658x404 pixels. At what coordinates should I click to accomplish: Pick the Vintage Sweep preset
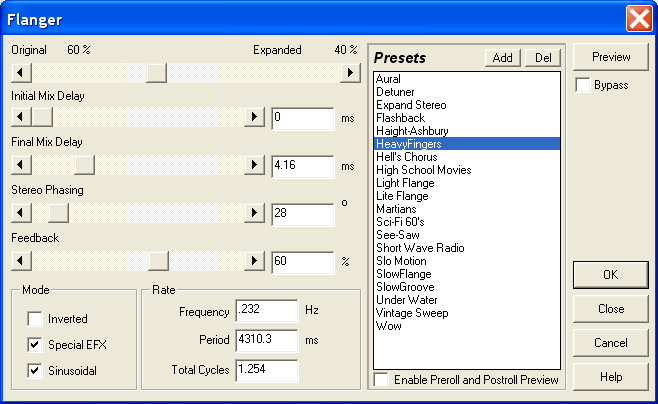pyautogui.click(x=410, y=313)
